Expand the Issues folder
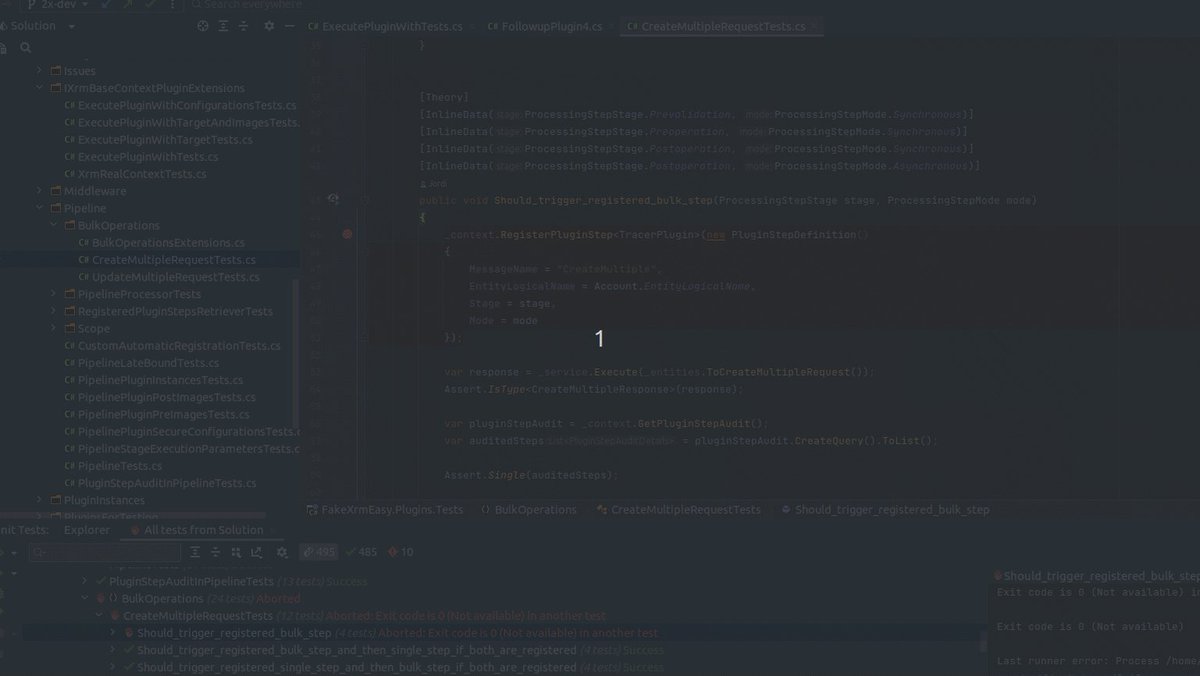The width and height of the screenshot is (1200, 676). (x=41, y=71)
